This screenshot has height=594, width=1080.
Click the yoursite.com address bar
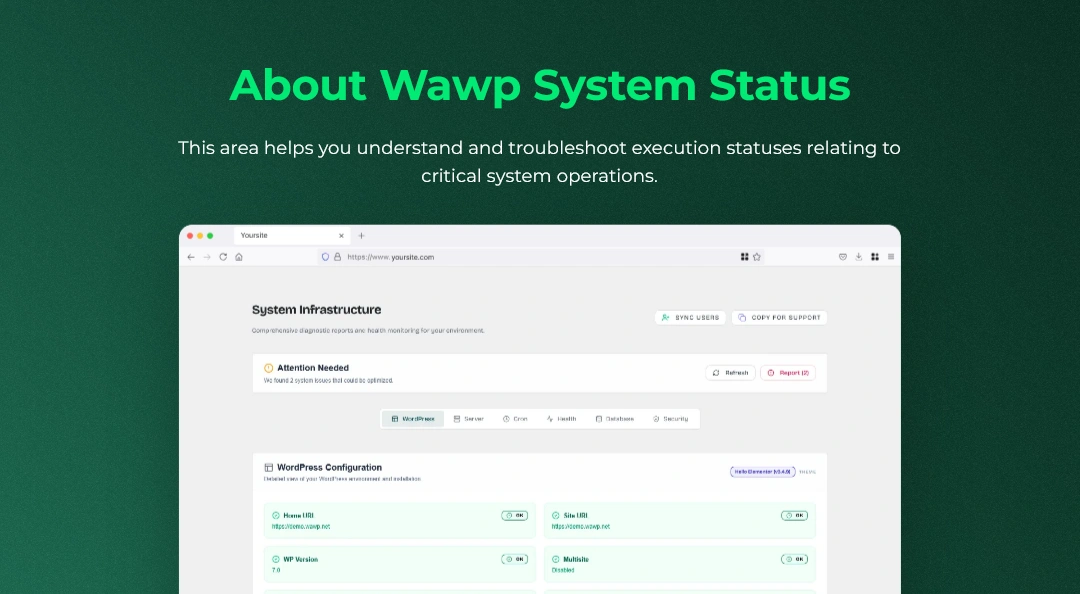pyautogui.click(x=541, y=257)
